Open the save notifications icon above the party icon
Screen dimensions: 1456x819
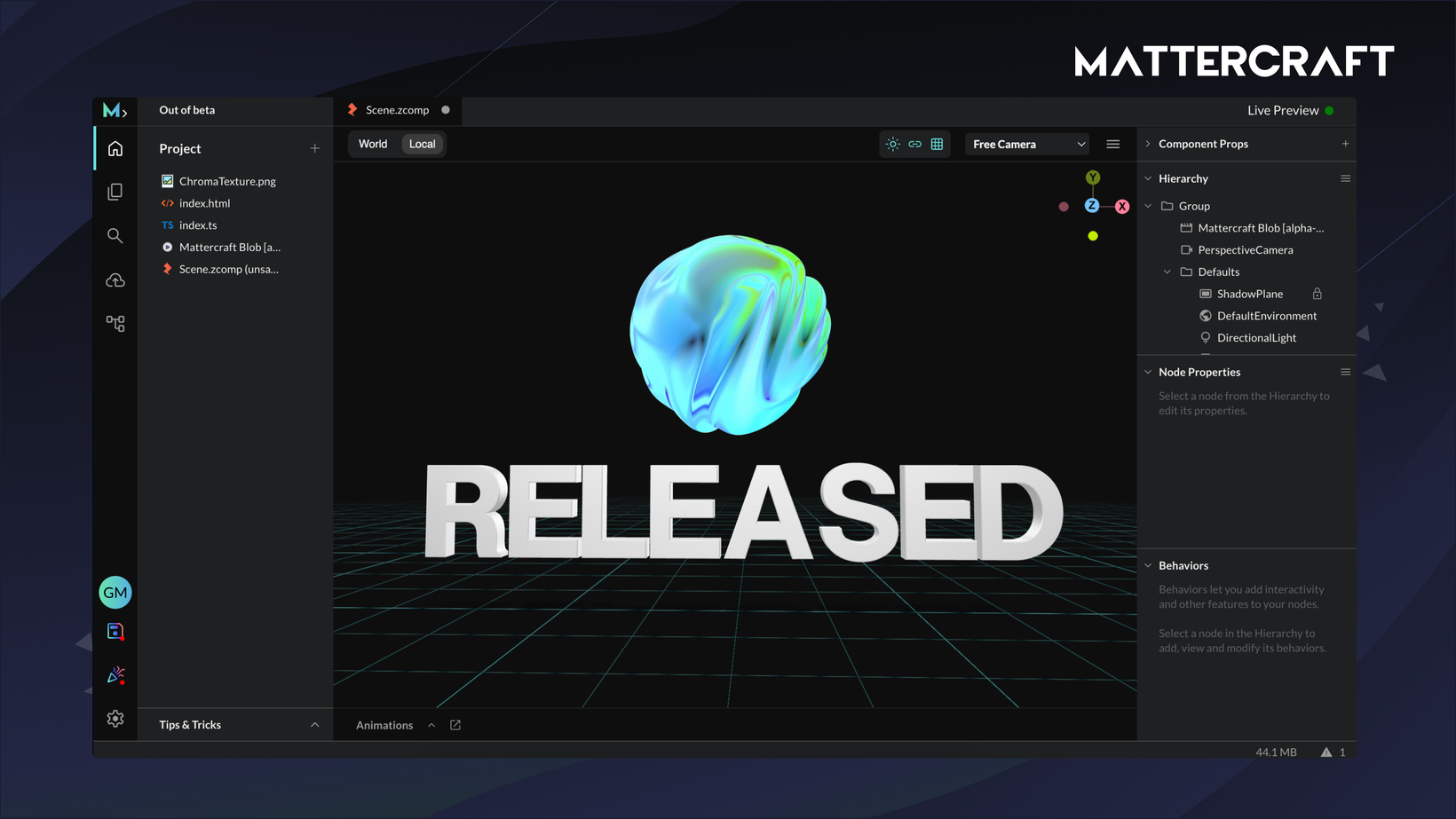click(x=115, y=631)
